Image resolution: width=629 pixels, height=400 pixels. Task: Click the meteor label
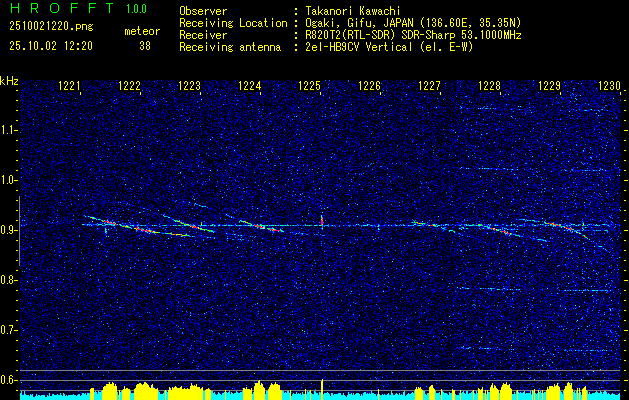(x=142, y=32)
